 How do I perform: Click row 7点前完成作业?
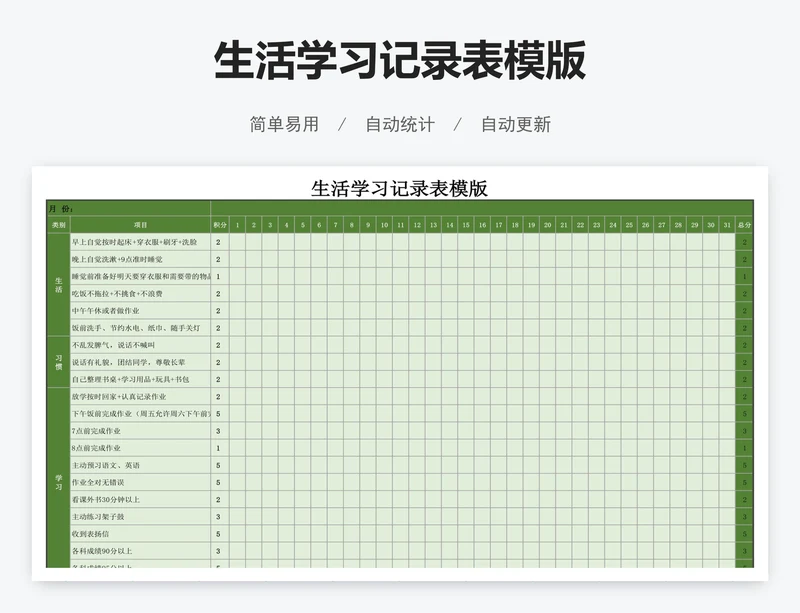(x=140, y=431)
